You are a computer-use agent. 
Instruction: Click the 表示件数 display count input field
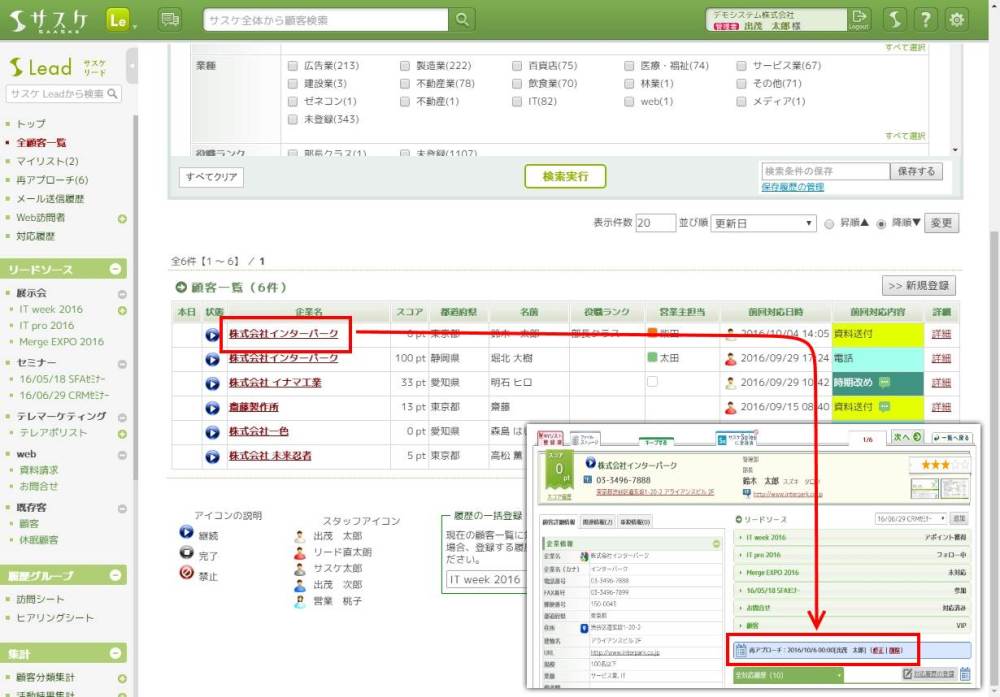(x=655, y=223)
